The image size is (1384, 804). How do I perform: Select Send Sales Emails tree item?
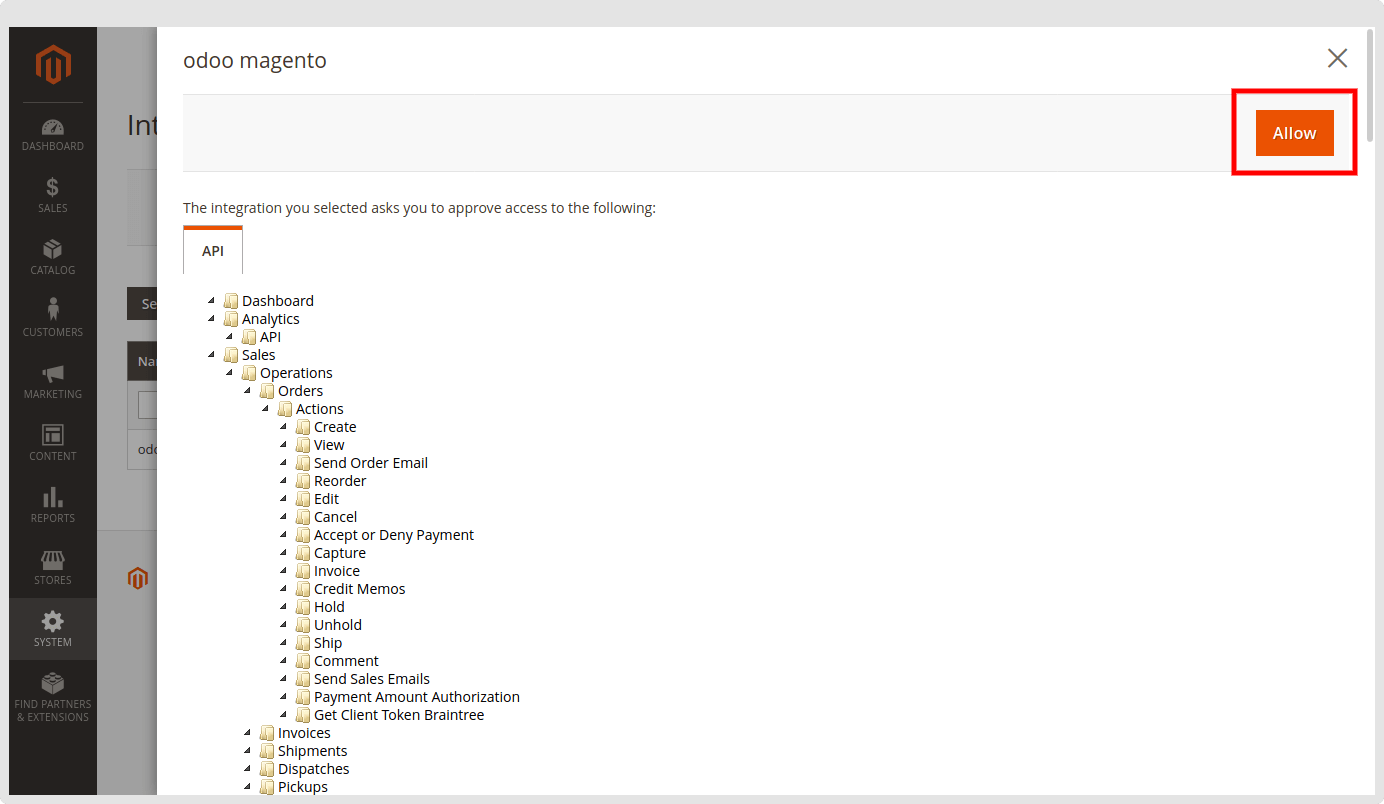click(x=372, y=679)
